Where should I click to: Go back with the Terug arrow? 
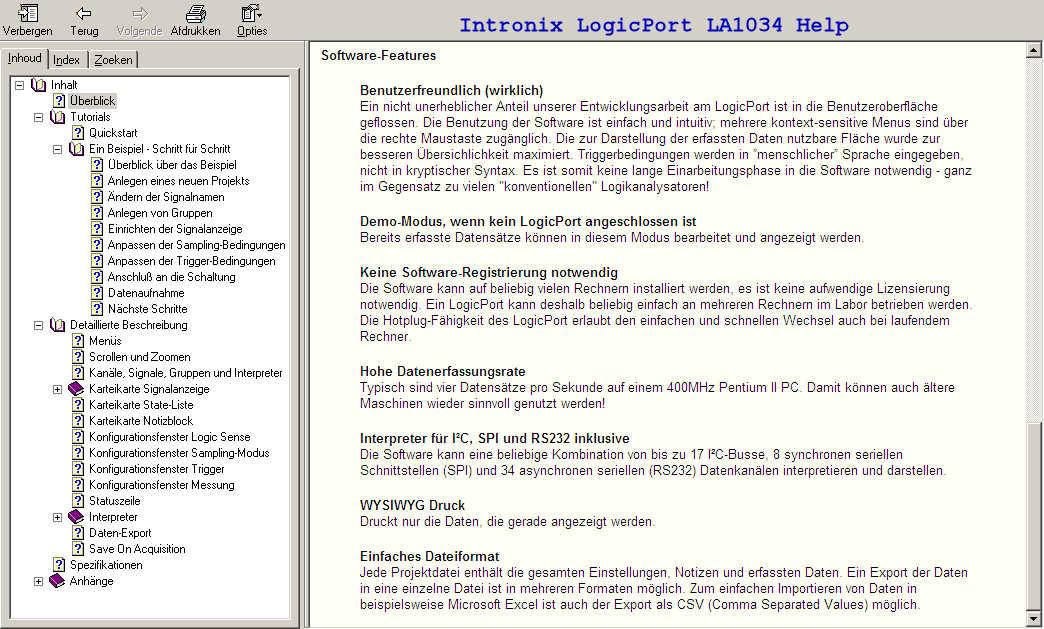pyautogui.click(x=84, y=13)
